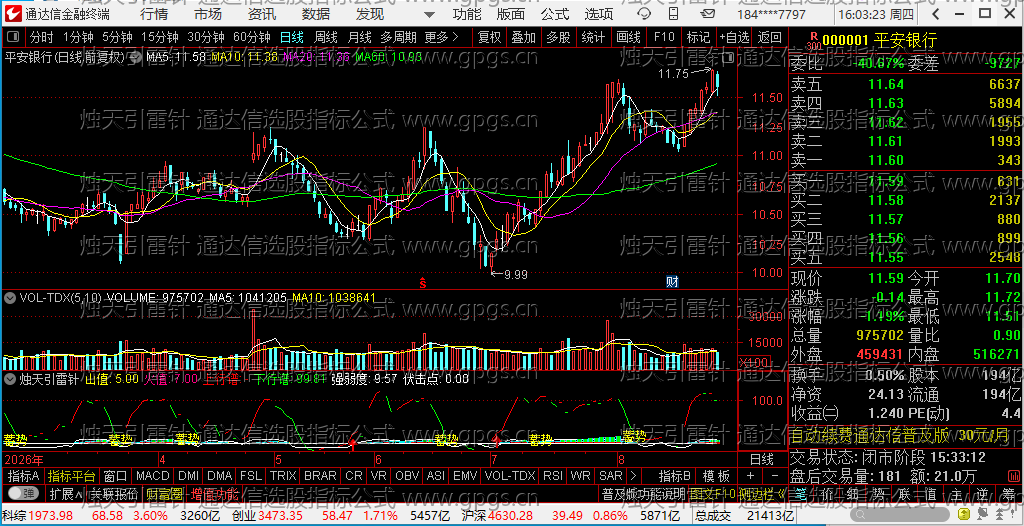
Task: Click stock name 000001 平安银行 header
Action: point(879,41)
